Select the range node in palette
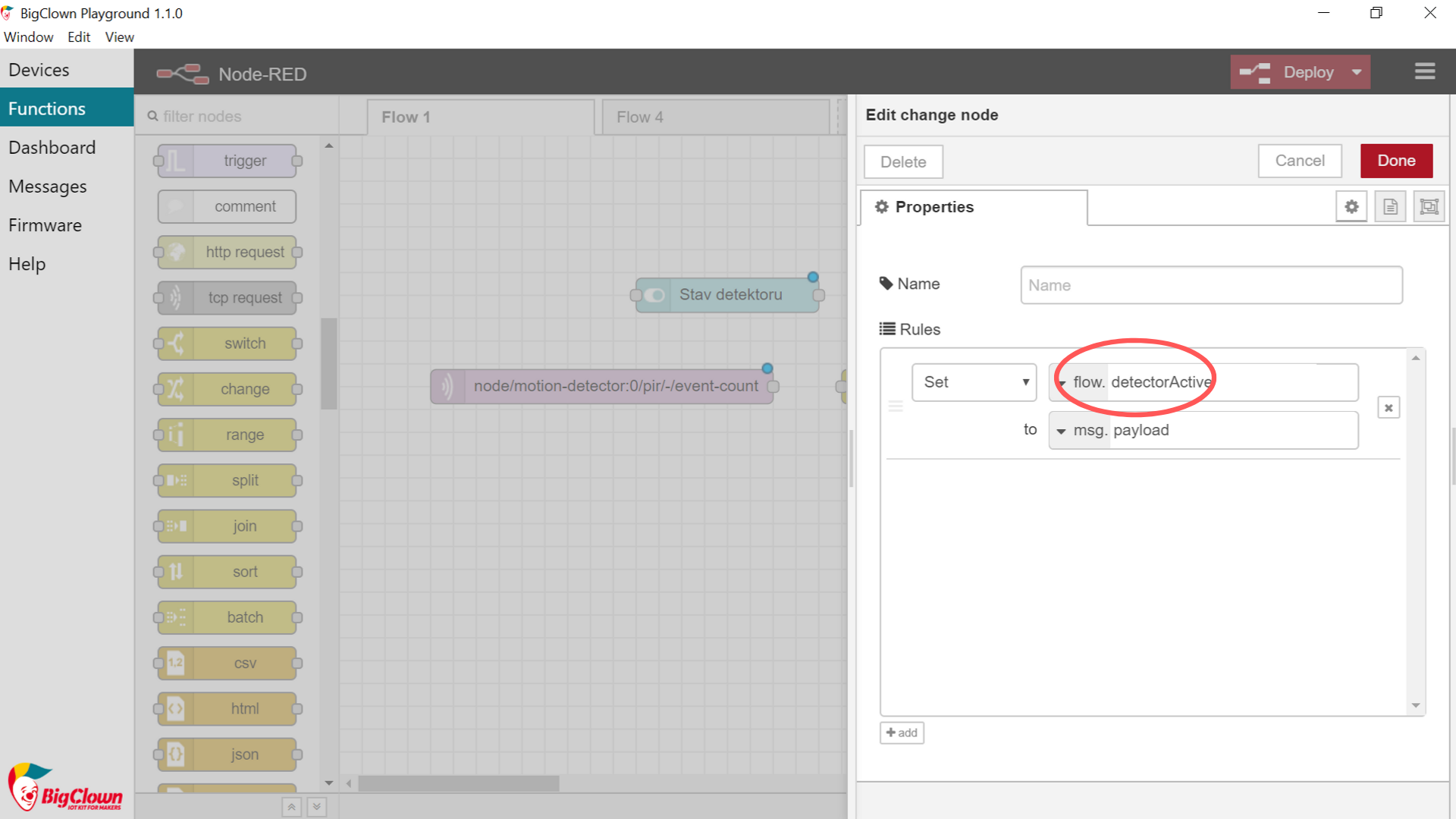The width and height of the screenshot is (1456, 819). pyautogui.click(x=227, y=435)
